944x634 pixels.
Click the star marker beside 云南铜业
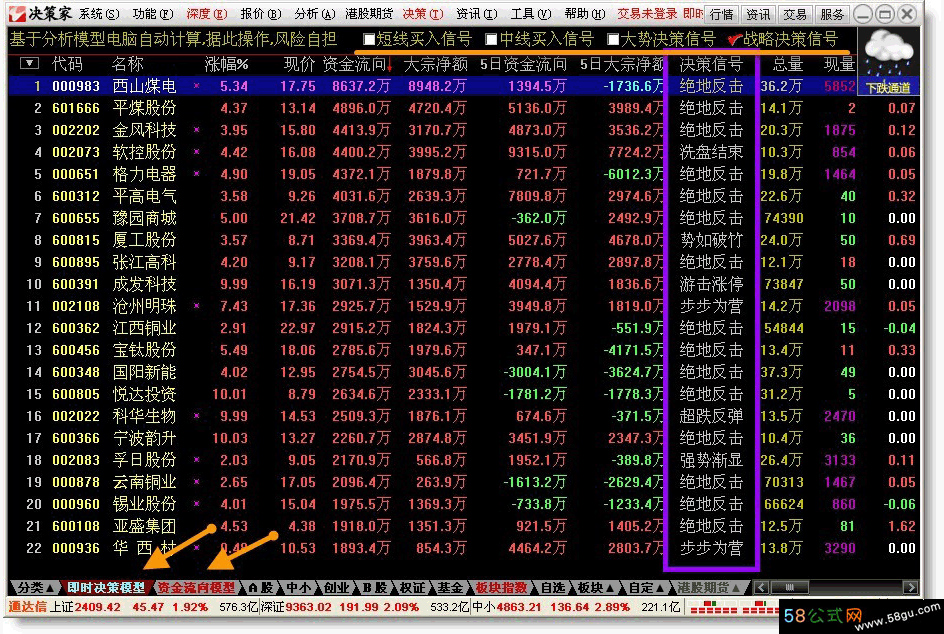point(196,482)
